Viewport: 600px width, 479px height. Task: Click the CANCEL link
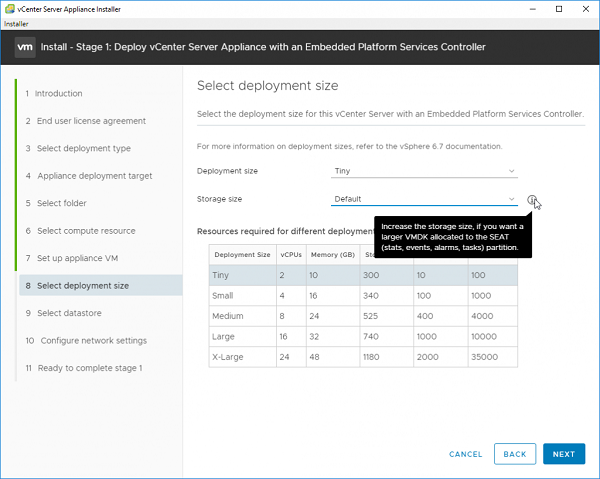(465, 454)
